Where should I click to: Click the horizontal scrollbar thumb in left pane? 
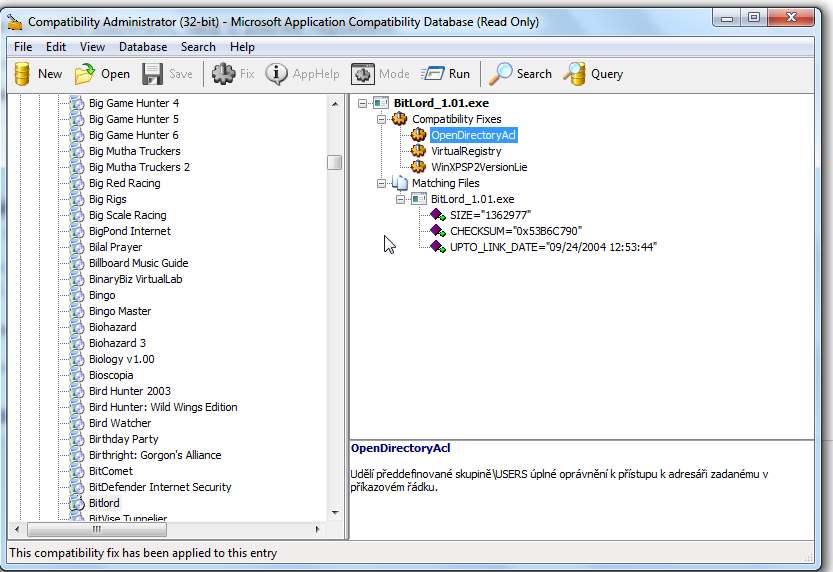tap(97, 530)
